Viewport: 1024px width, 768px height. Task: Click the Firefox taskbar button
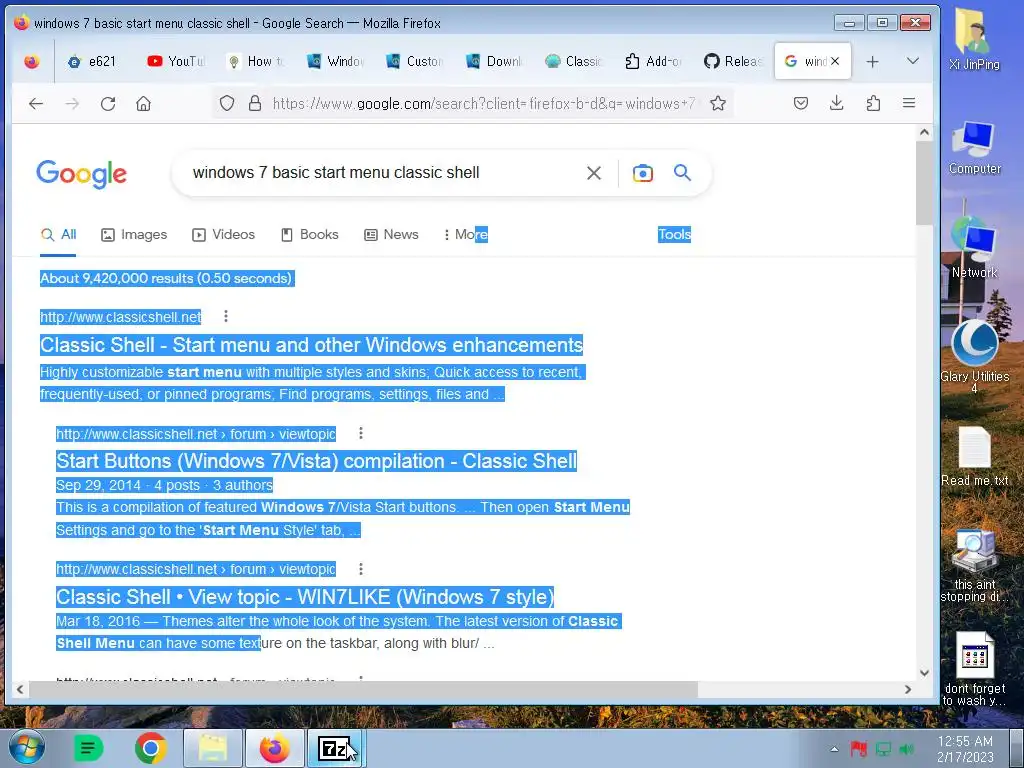(275, 748)
